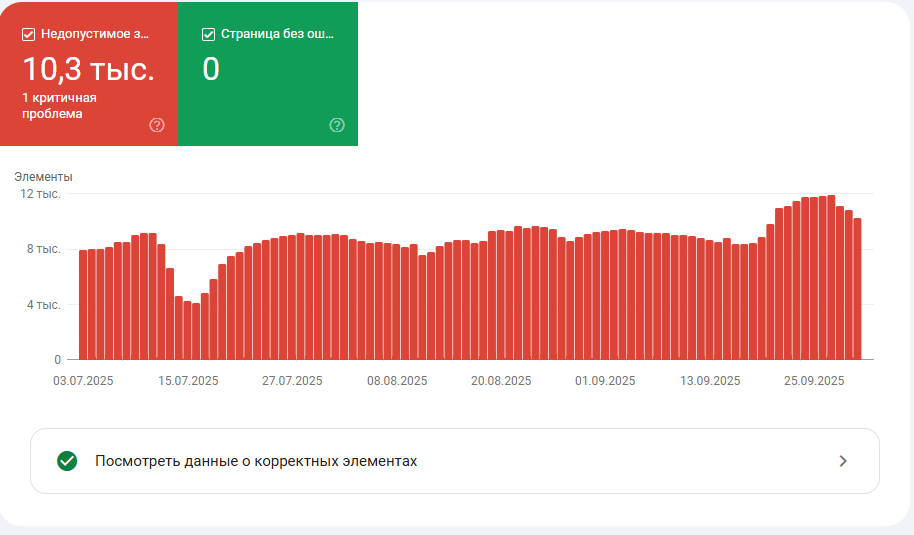Click the 1 критичная проблема text

pyautogui.click(x=59, y=105)
